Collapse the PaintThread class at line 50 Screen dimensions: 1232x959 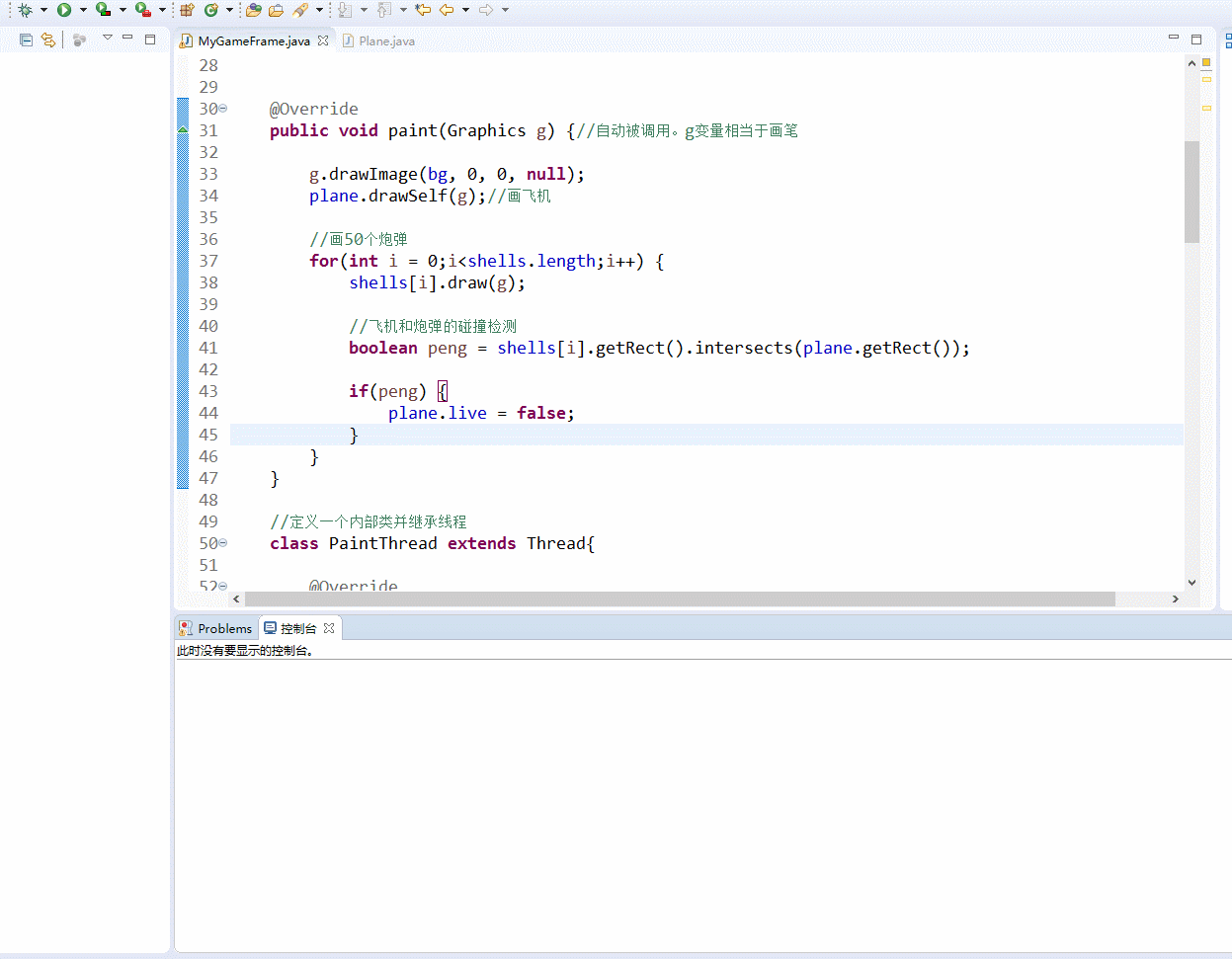[223, 543]
